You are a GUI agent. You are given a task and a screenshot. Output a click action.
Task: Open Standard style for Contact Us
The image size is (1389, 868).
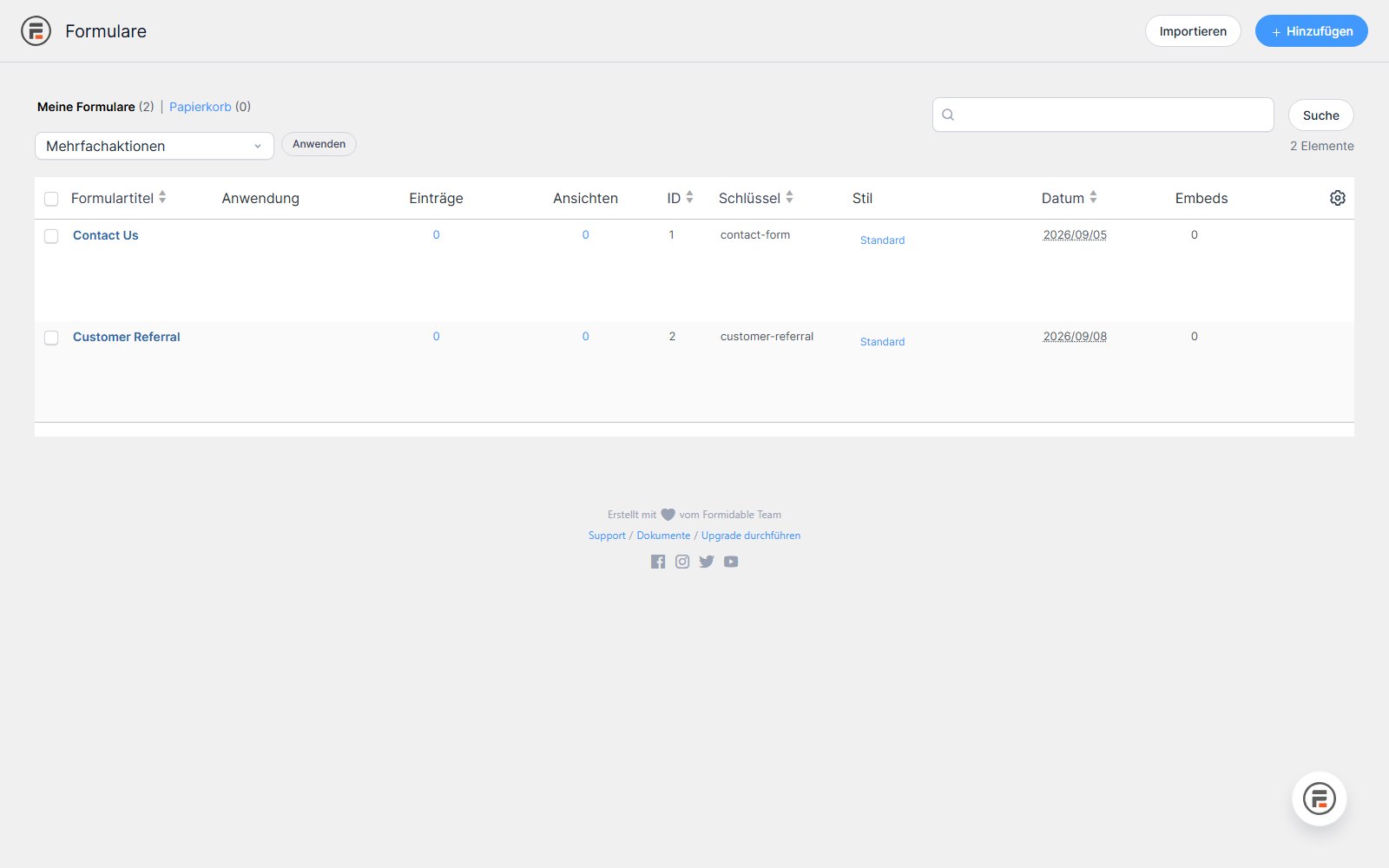pos(882,240)
